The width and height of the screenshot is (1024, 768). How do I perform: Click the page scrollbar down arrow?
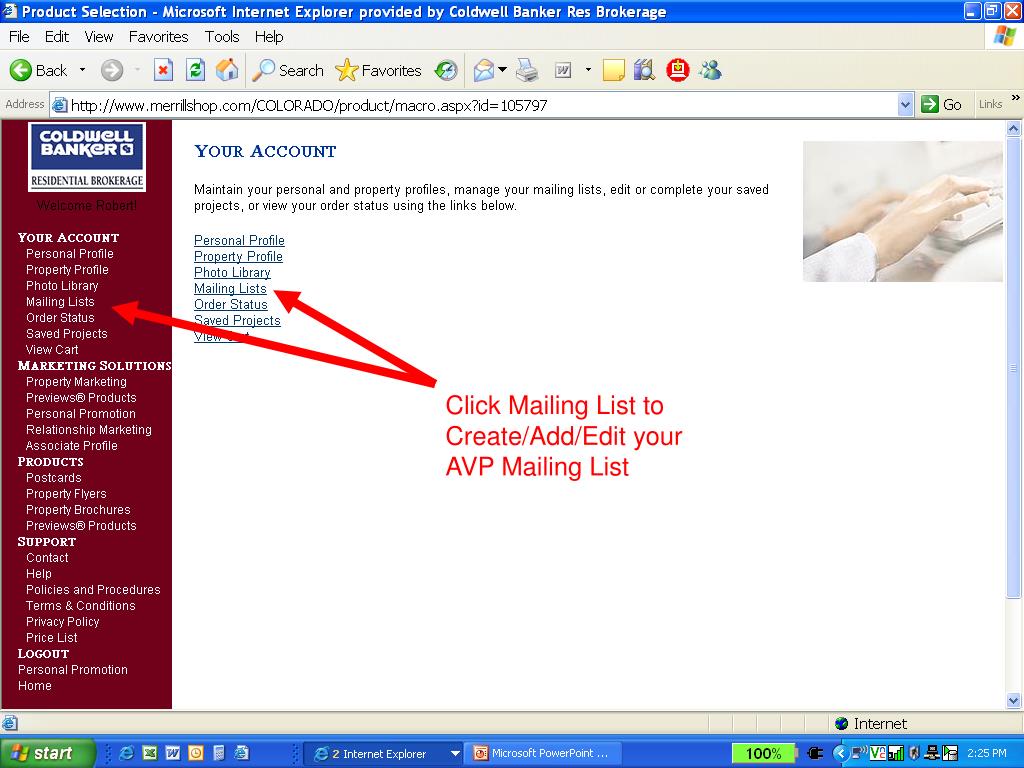point(1013,701)
